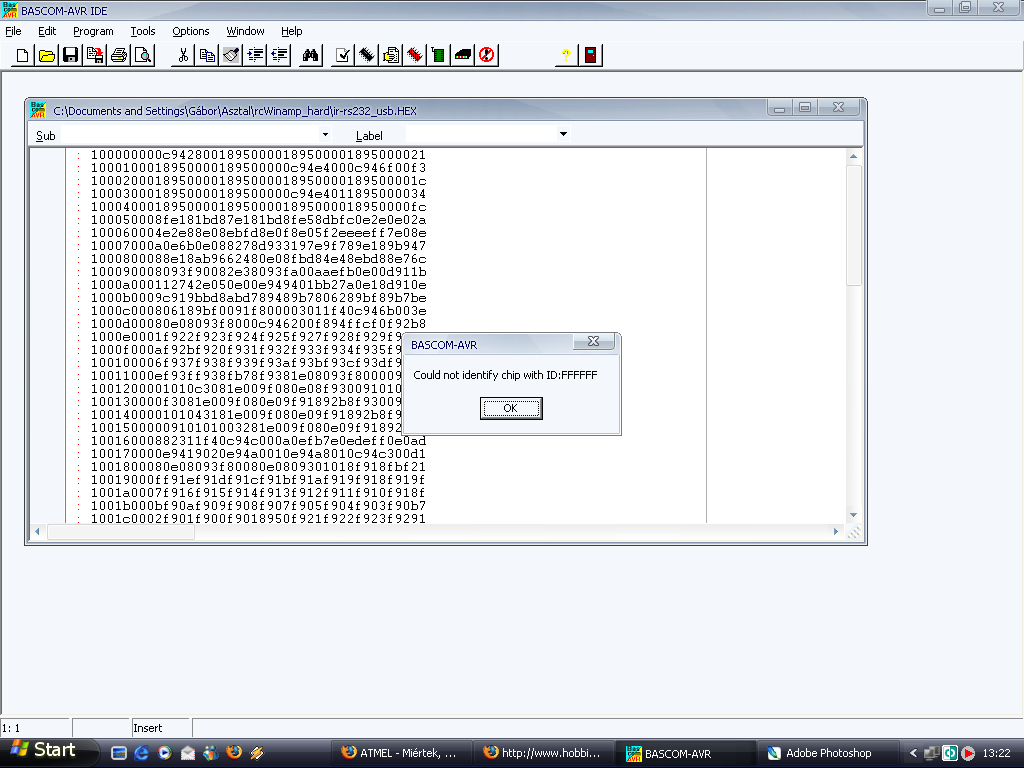This screenshot has height=768, width=1024.
Task: Click the hex line starting 10019000ff91
Action: (258, 480)
